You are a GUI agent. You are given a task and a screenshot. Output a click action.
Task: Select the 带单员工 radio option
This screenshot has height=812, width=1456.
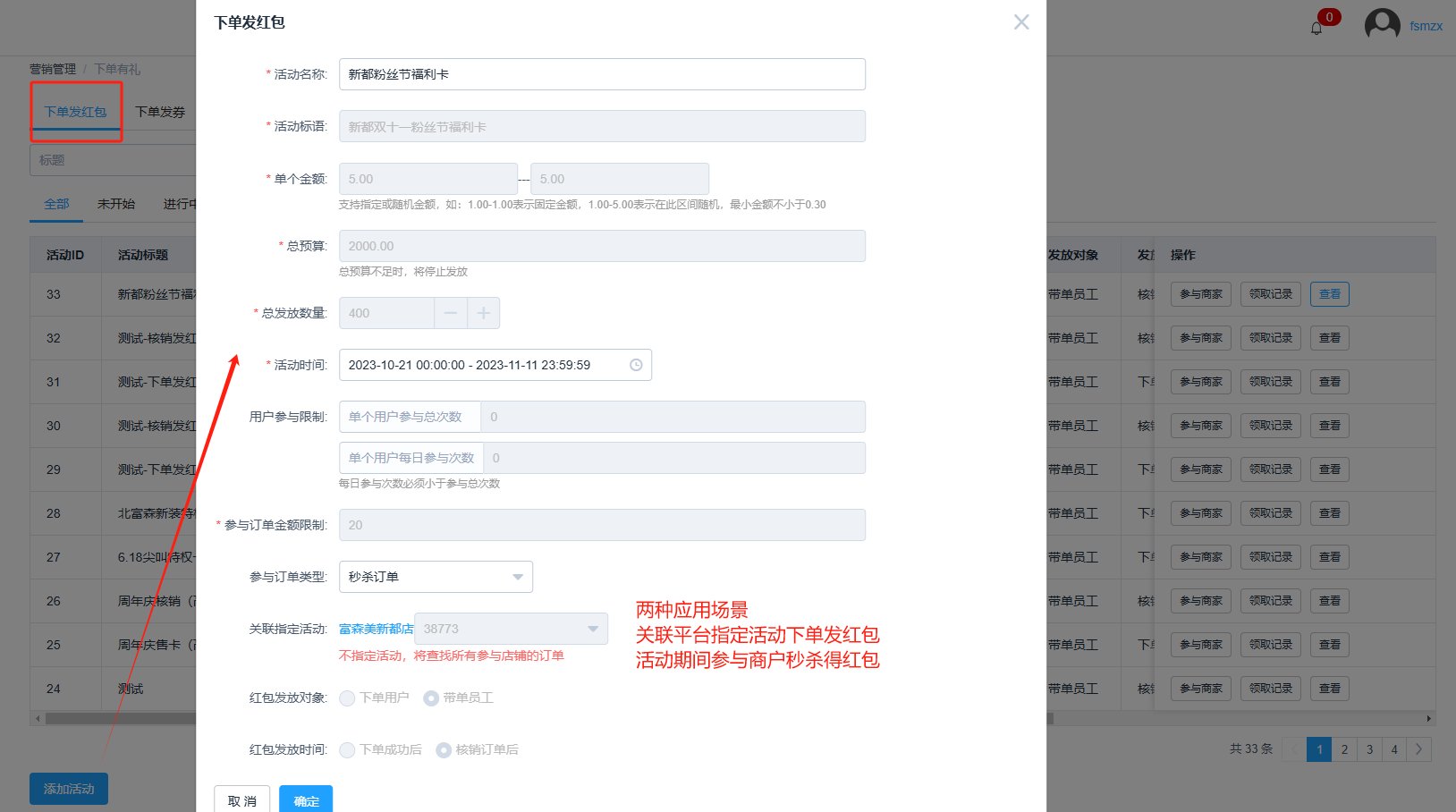click(x=431, y=698)
